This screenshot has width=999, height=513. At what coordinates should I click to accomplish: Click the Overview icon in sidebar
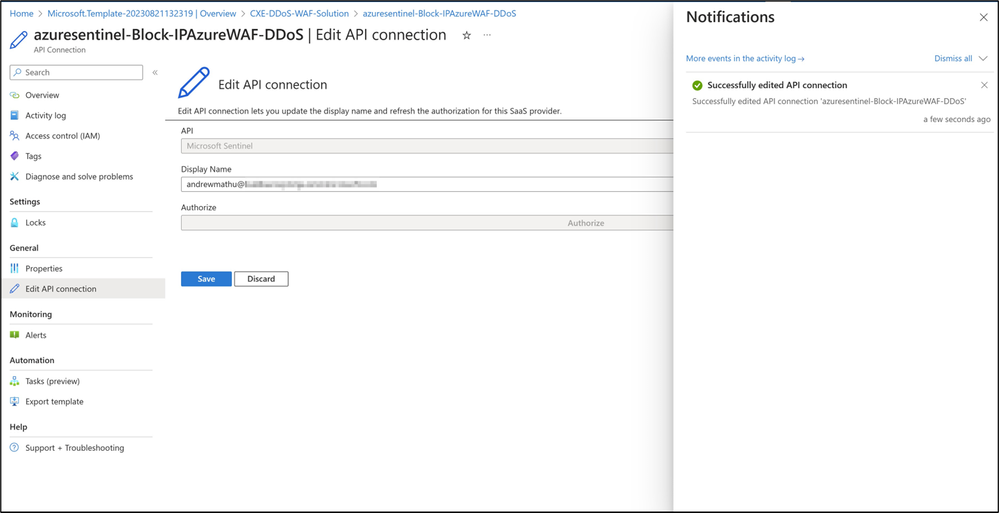15,95
